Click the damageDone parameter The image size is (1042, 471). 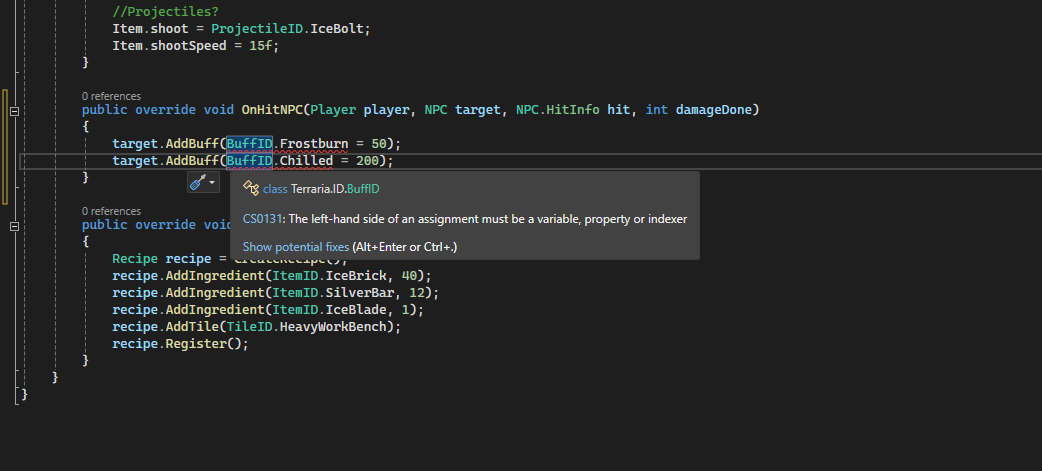(714, 109)
